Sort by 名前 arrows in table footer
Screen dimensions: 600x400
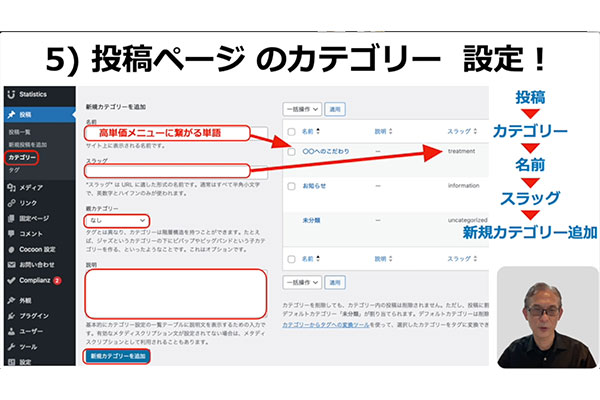318,259
